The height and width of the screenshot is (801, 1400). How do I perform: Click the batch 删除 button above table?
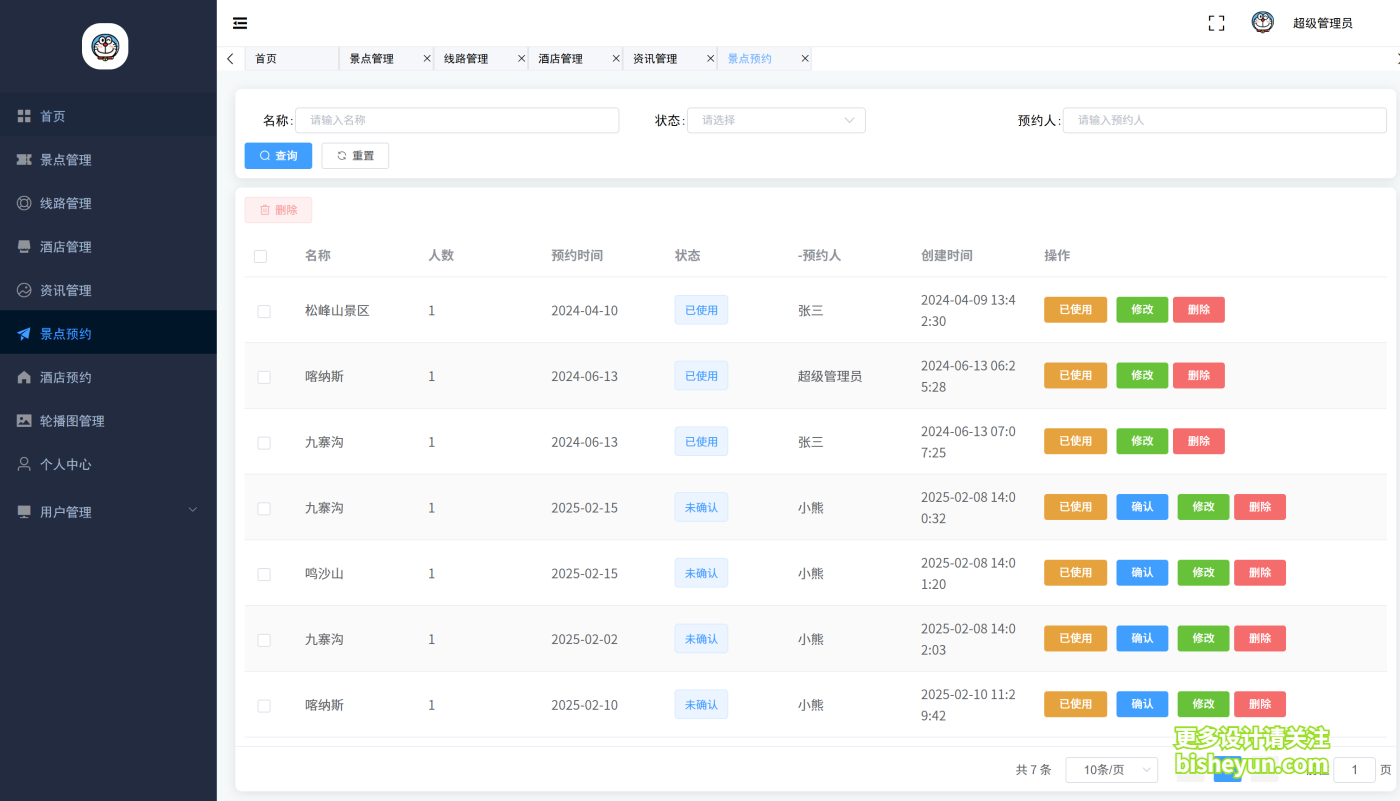[x=278, y=210]
